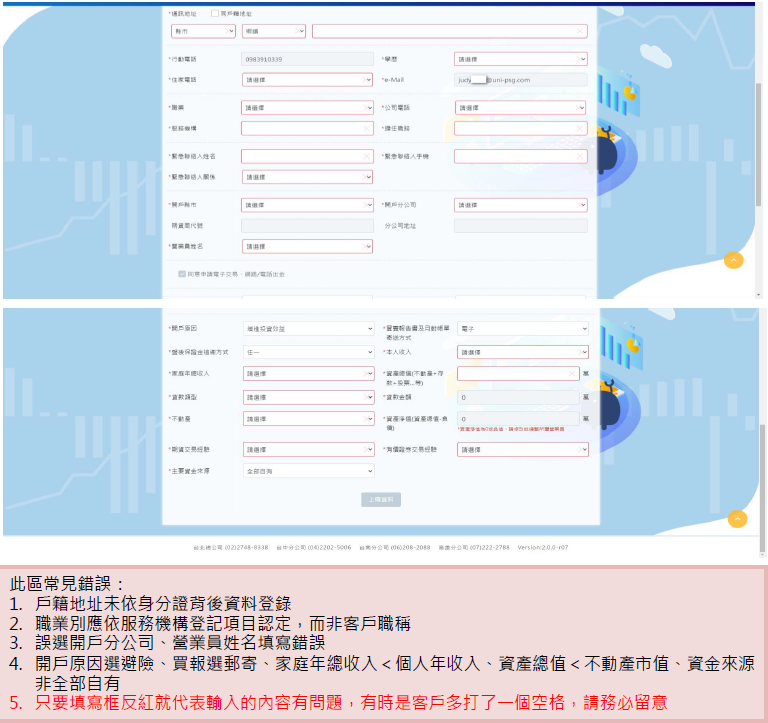Clear the 緊急聯絡人姓名 field using its X

pyautogui.click(x=365, y=156)
